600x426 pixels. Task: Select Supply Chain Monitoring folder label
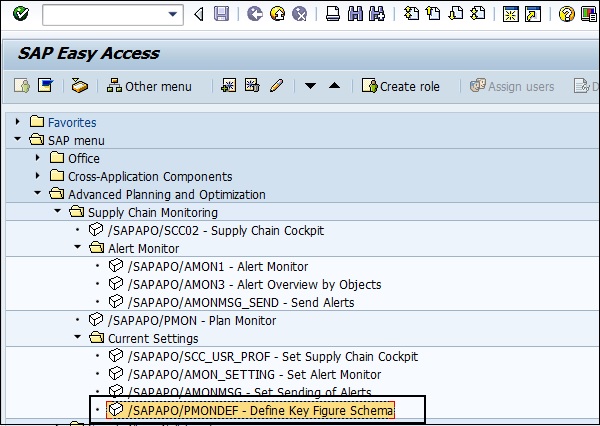tap(153, 212)
